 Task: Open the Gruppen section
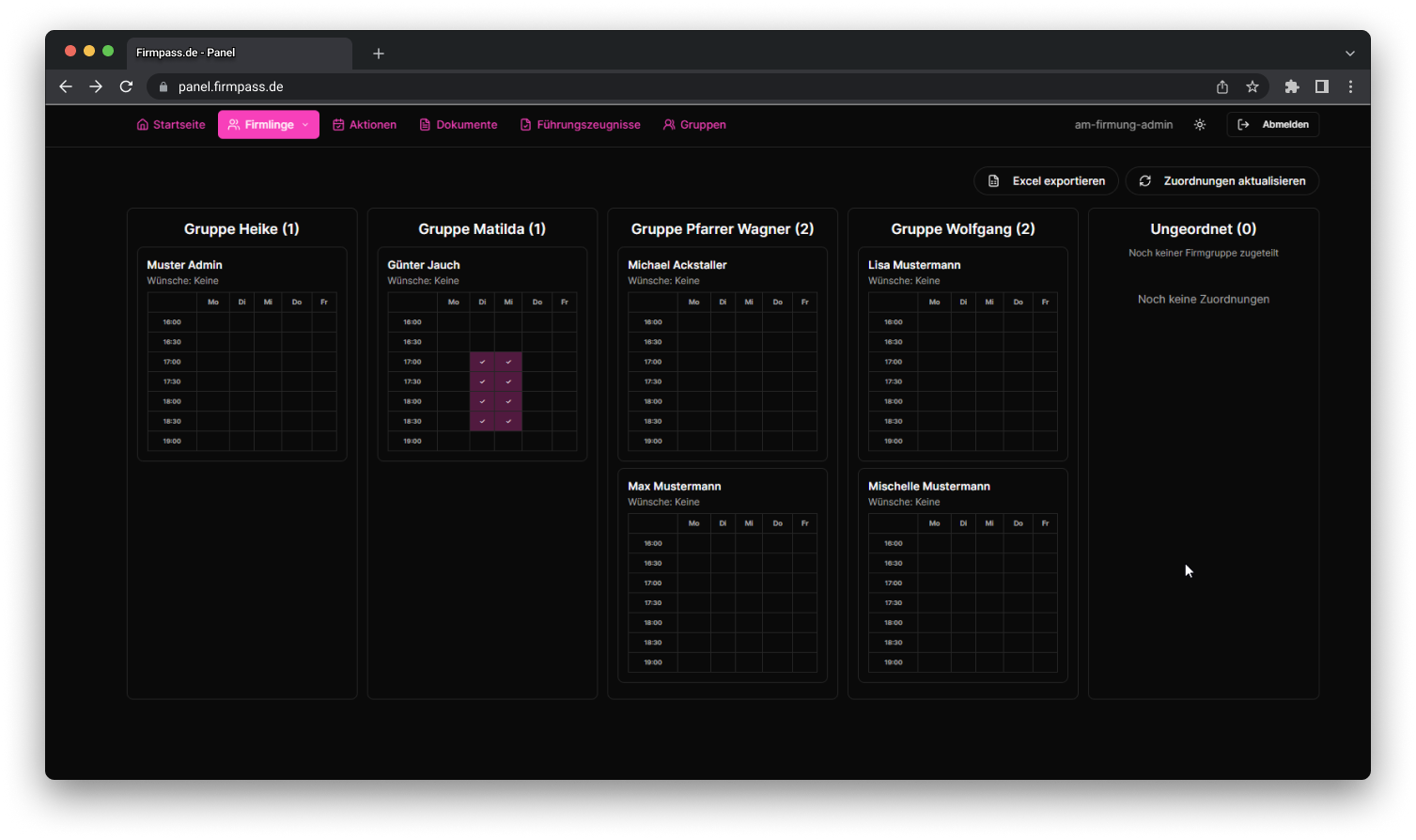(695, 124)
